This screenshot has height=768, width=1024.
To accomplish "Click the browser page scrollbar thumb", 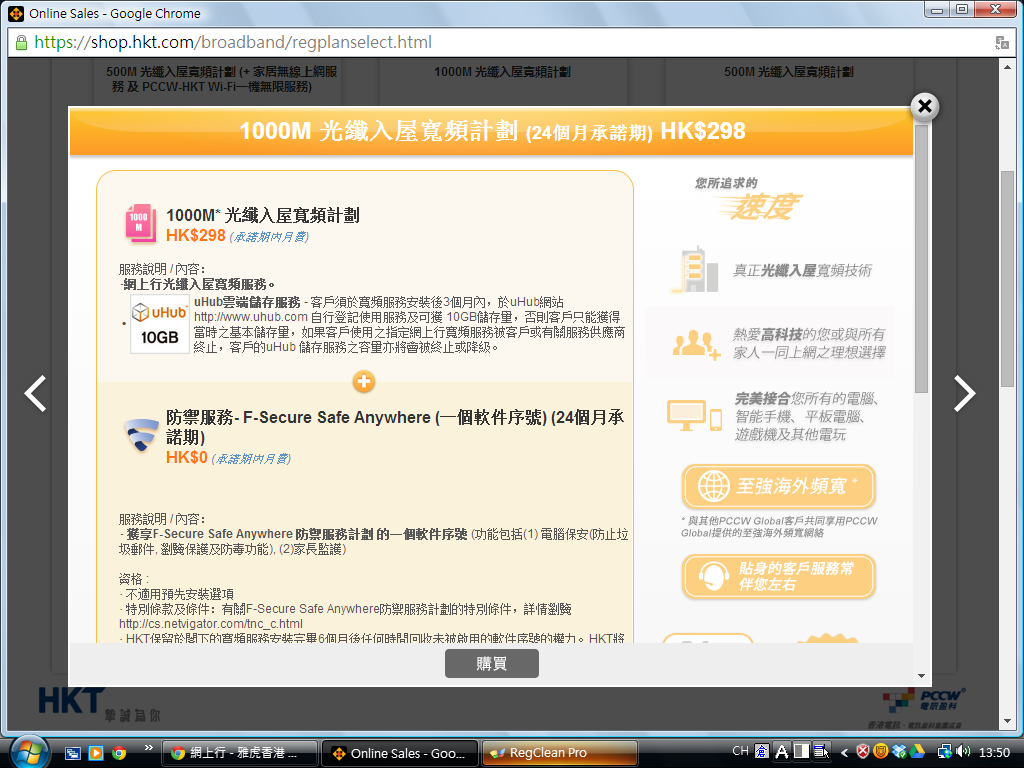I will coord(1008,278).
